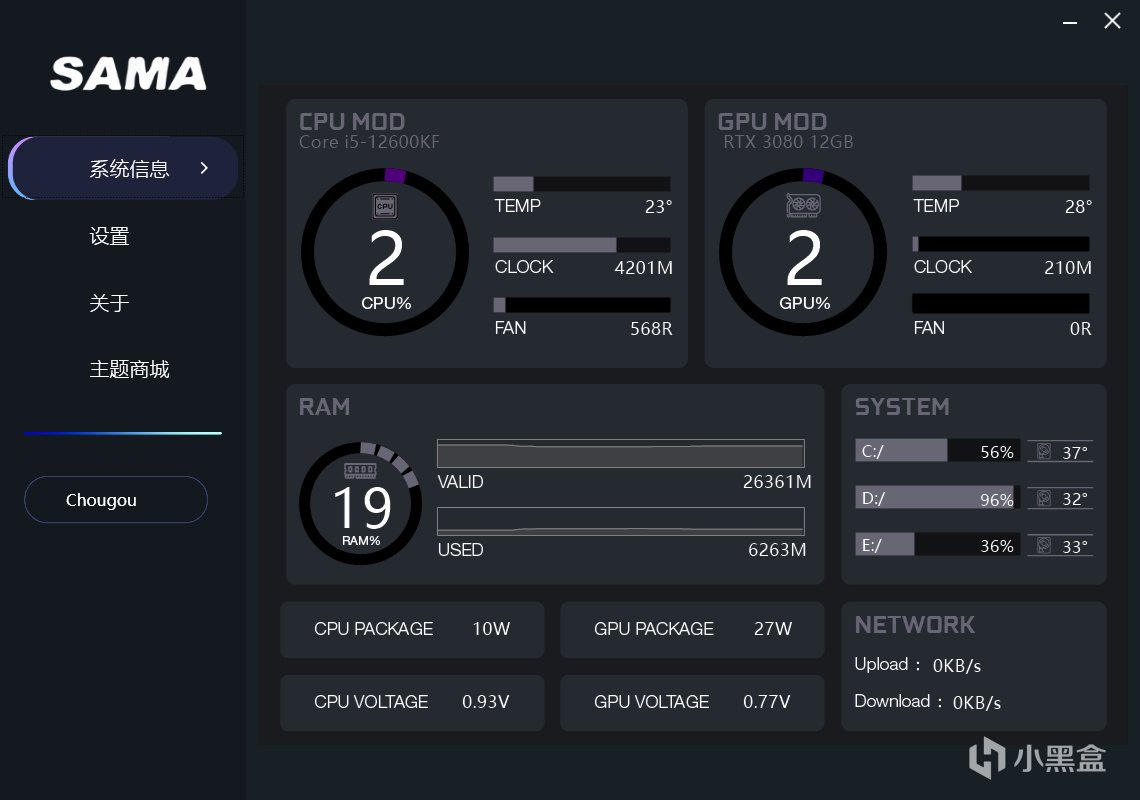This screenshot has height=800, width=1140.
Task: Click the GPU CLOCK progress bar
Action: coord(1000,244)
